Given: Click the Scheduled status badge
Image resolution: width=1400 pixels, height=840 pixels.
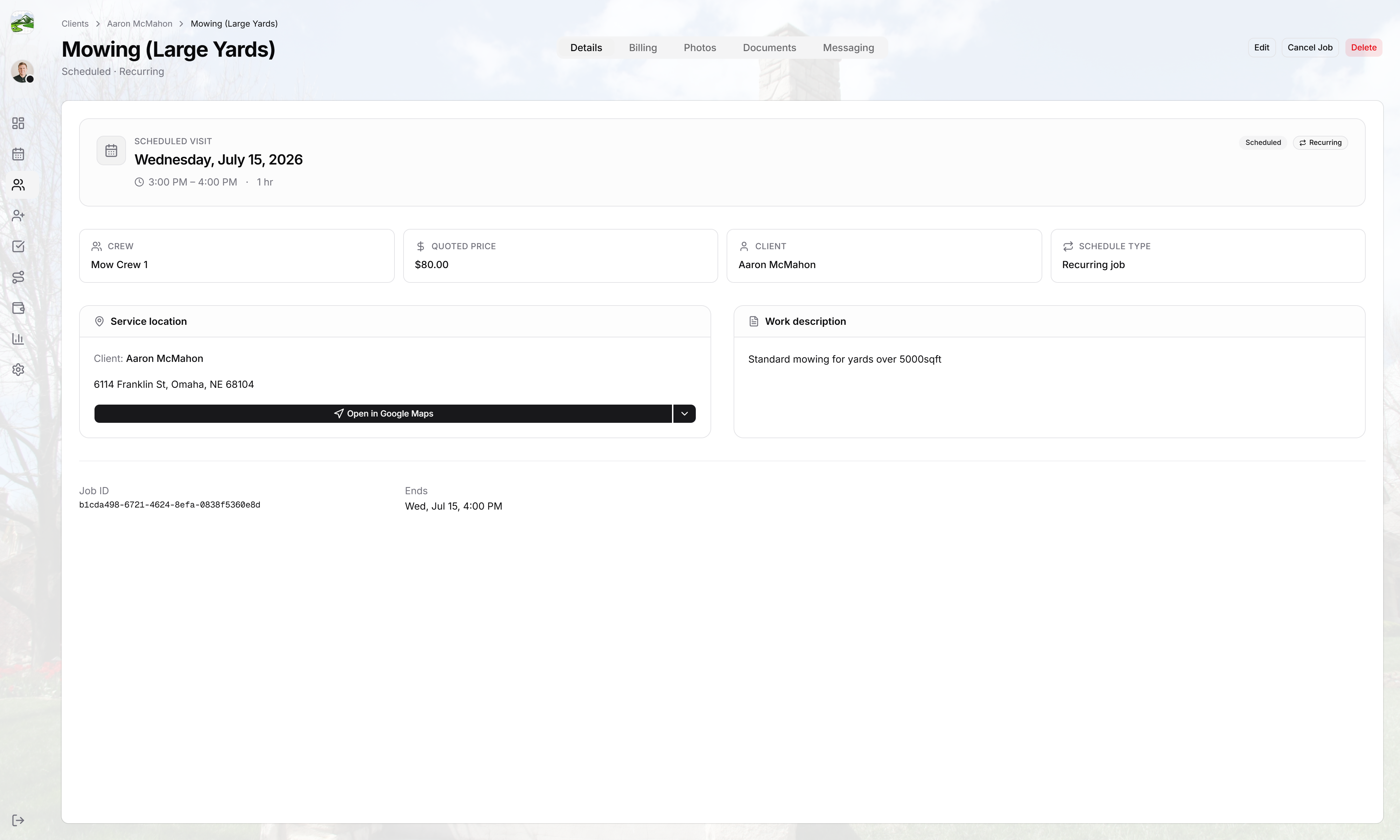Looking at the screenshot, I should 1263,143.
